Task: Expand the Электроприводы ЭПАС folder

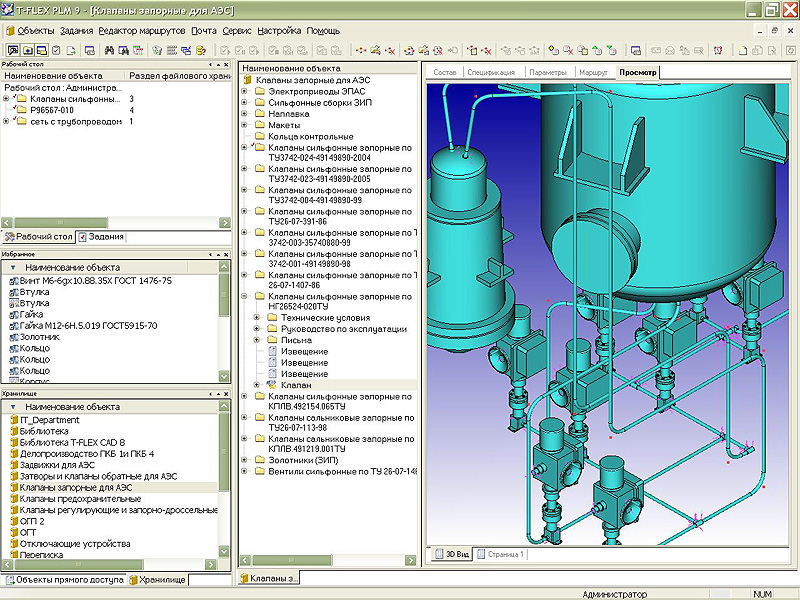Action: (245, 90)
